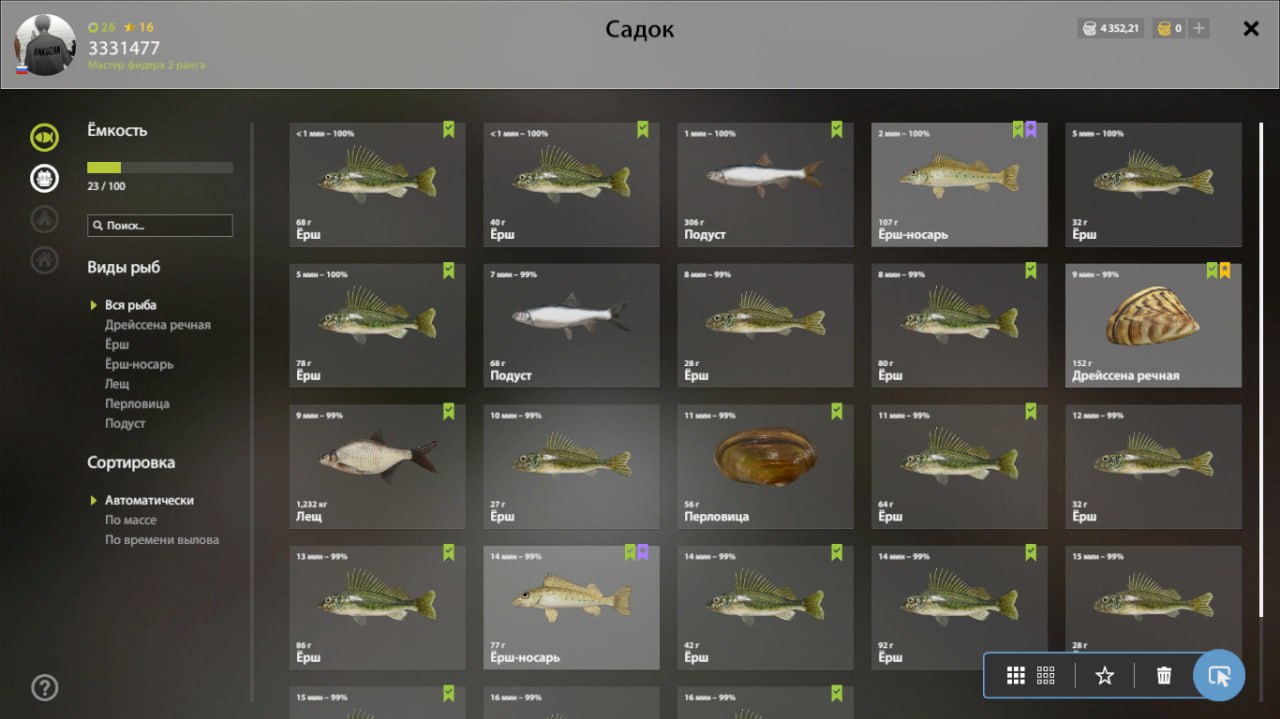Open the fish keepnet tab icon
The height and width of the screenshot is (719, 1280).
click(x=44, y=137)
